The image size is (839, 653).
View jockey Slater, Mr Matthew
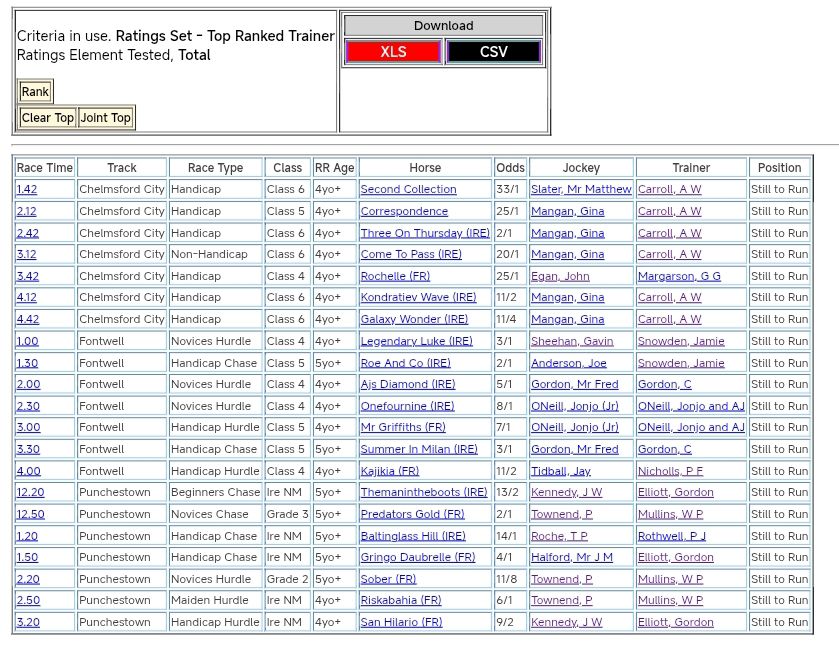(581, 190)
